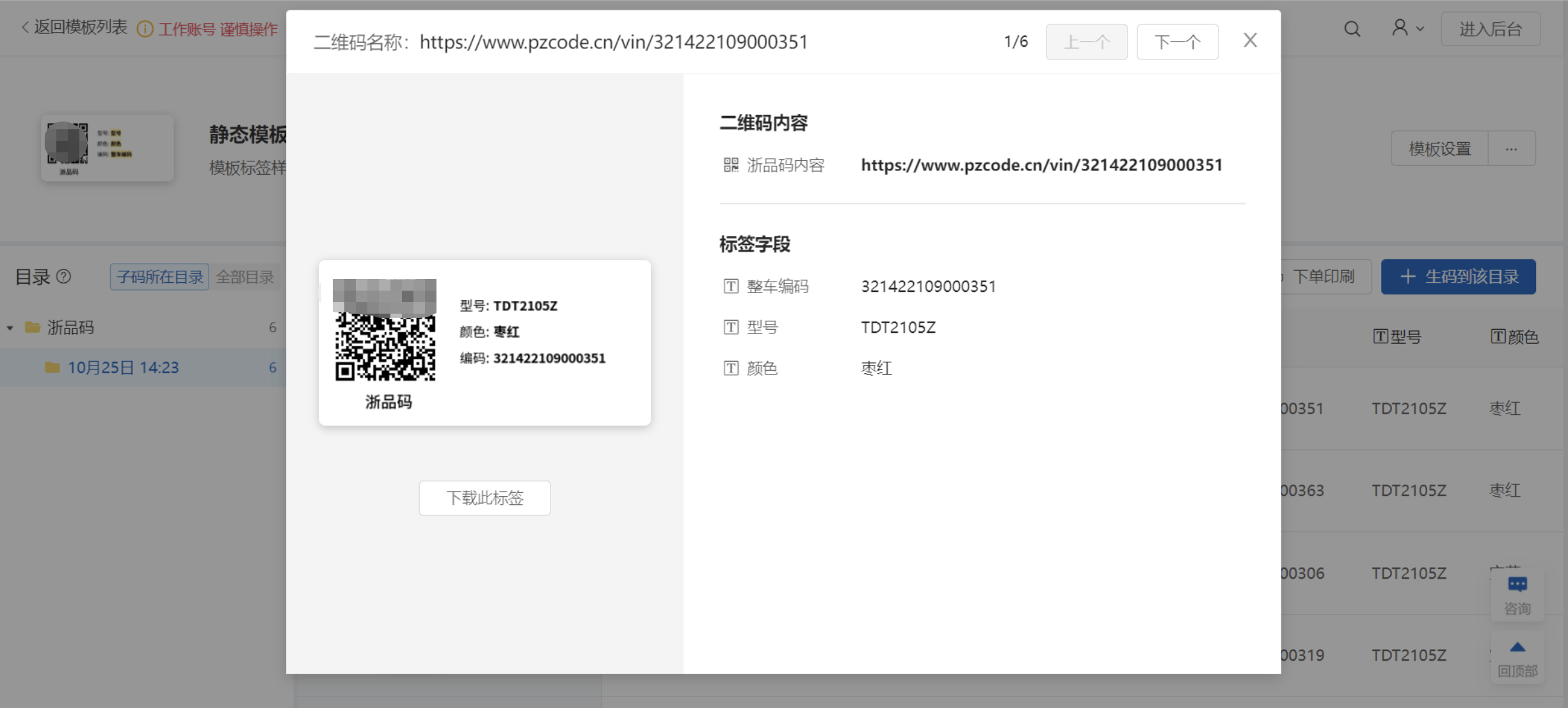
Task: Collapse the 浙品码 tree arrow
Action: (10, 328)
